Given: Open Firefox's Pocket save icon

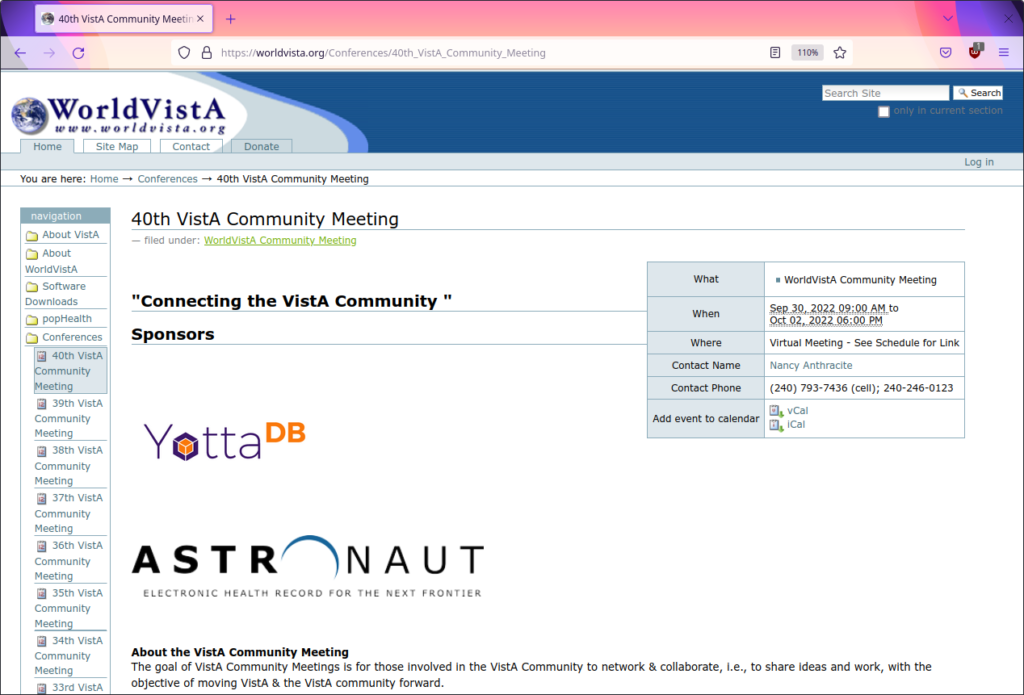Looking at the screenshot, I should tap(945, 52).
